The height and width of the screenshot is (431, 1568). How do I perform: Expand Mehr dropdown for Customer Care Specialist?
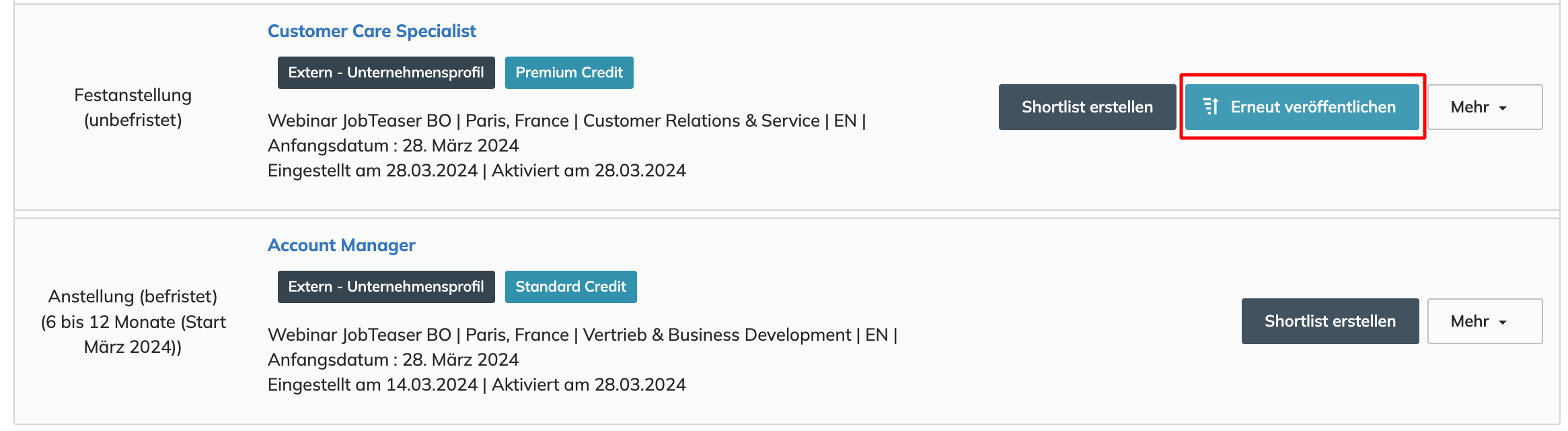[x=1484, y=107]
